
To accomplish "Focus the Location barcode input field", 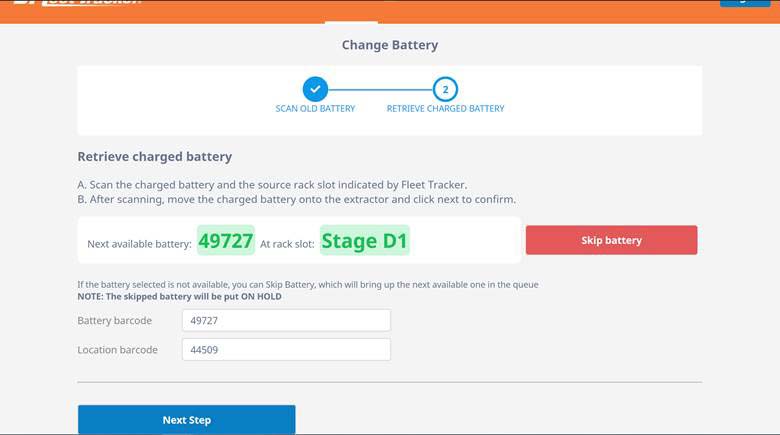I will point(286,350).
